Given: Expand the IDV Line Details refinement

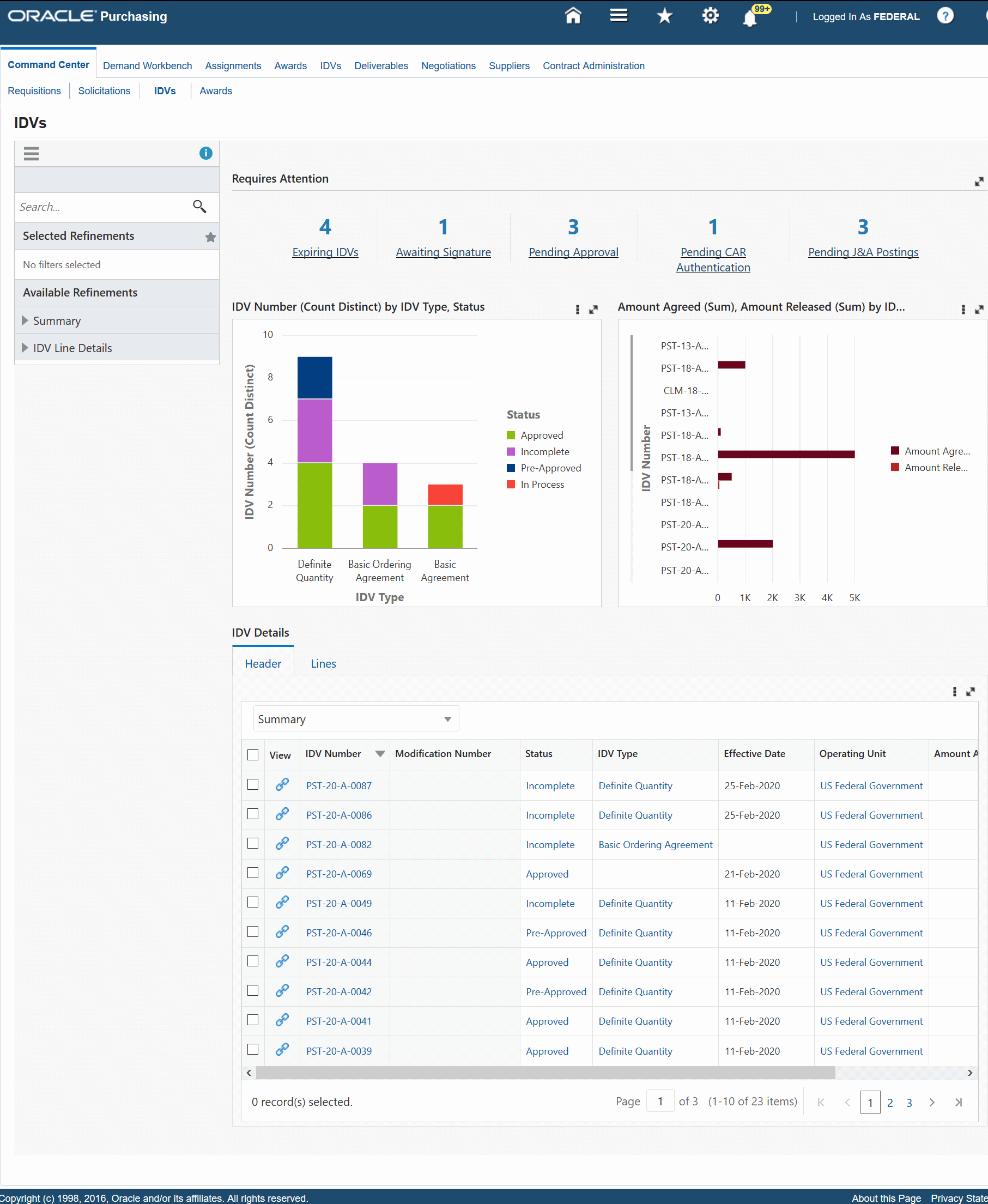Looking at the screenshot, I should tap(25, 348).
